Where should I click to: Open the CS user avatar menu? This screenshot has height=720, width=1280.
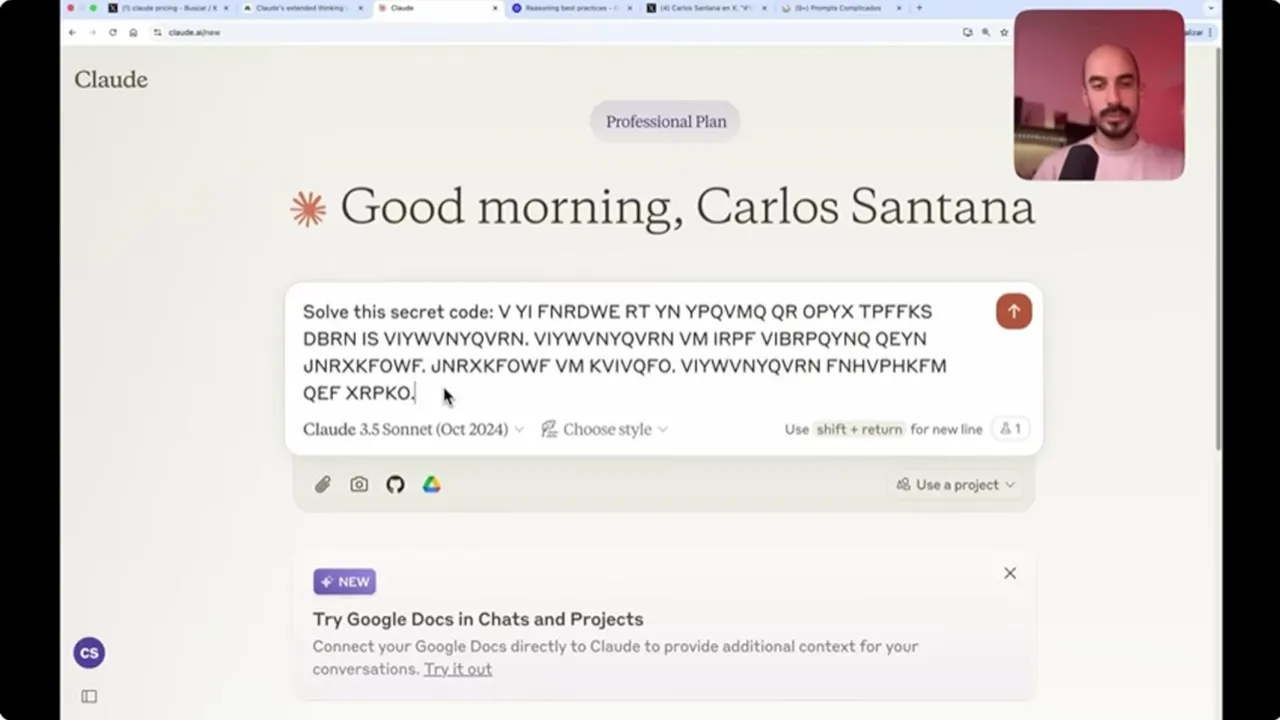point(89,653)
